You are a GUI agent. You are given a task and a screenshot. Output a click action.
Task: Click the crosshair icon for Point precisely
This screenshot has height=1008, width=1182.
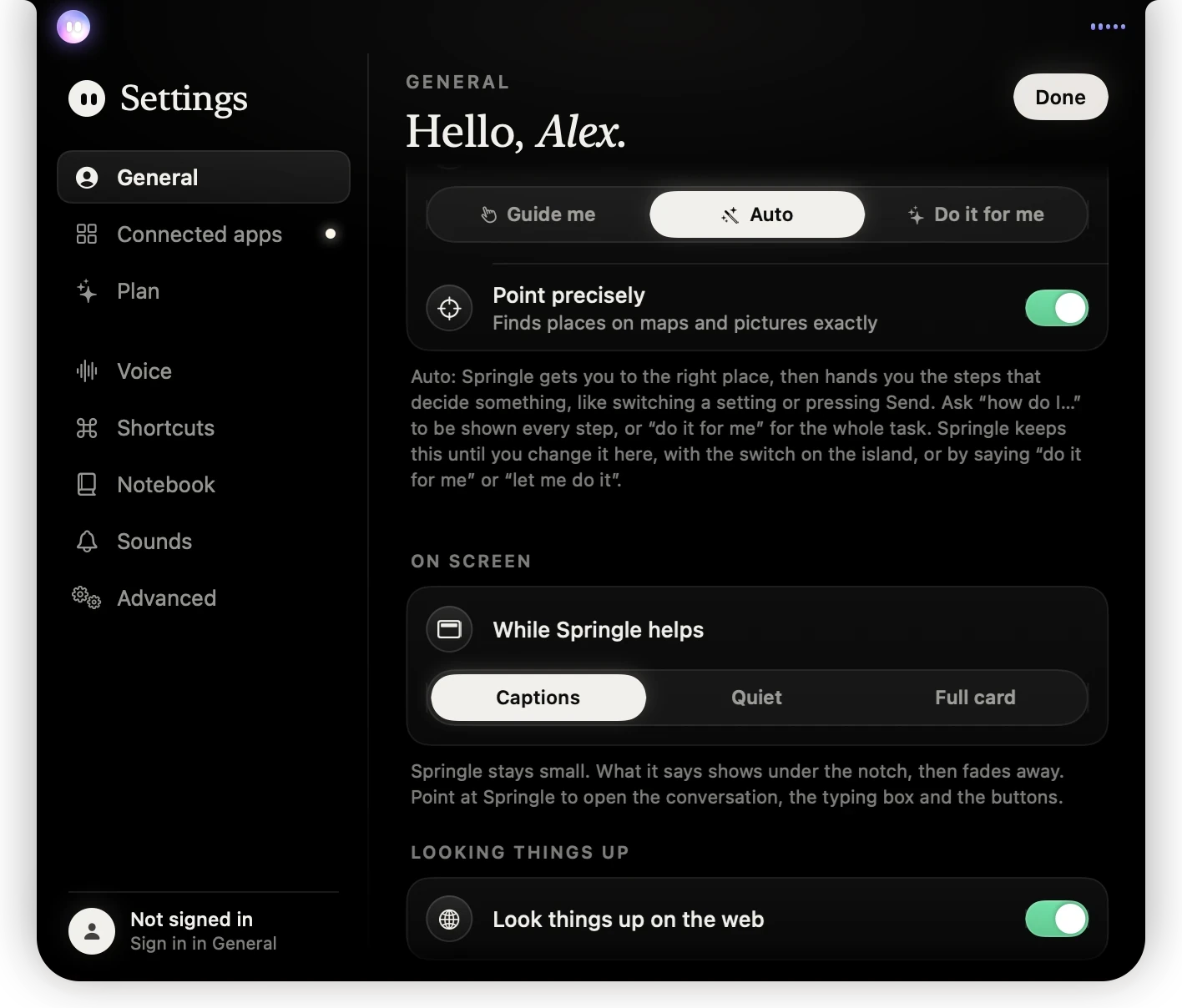click(x=449, y=308)
